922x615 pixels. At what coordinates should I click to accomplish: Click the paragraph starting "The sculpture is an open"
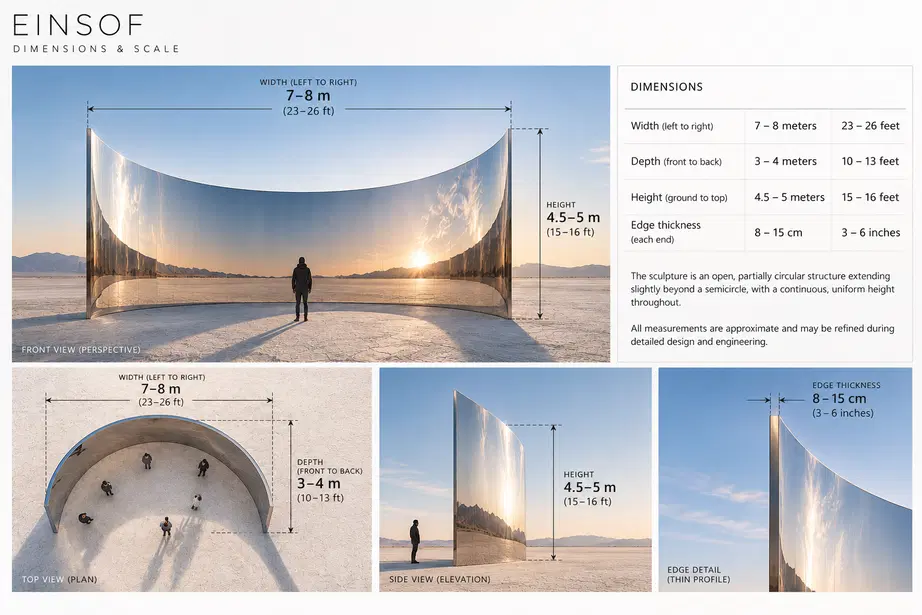pyautogui.click(x=763, y=289)
